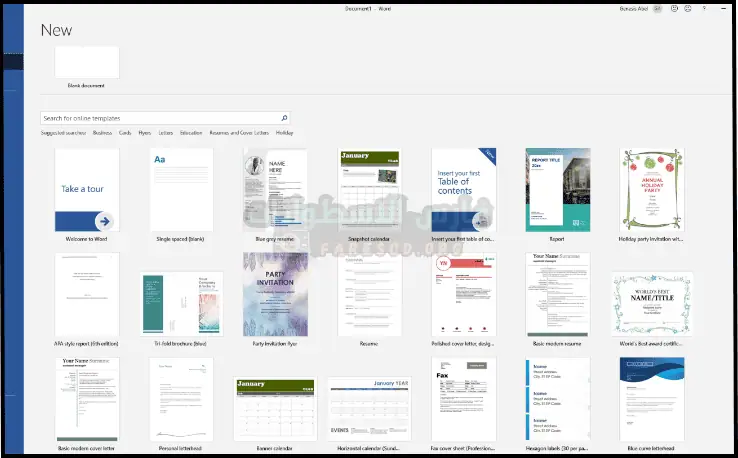The height and width of the screenshot is (458, 738).
Task: Open Help question mark icon
Action: 705,9
